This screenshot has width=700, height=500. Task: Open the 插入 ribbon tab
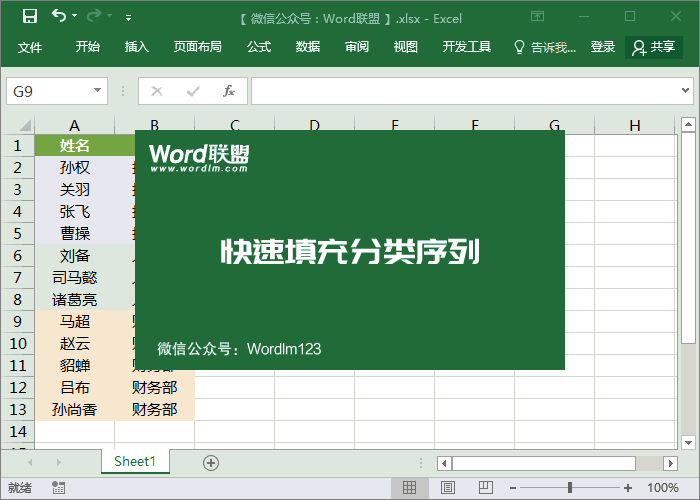[137, 47]
